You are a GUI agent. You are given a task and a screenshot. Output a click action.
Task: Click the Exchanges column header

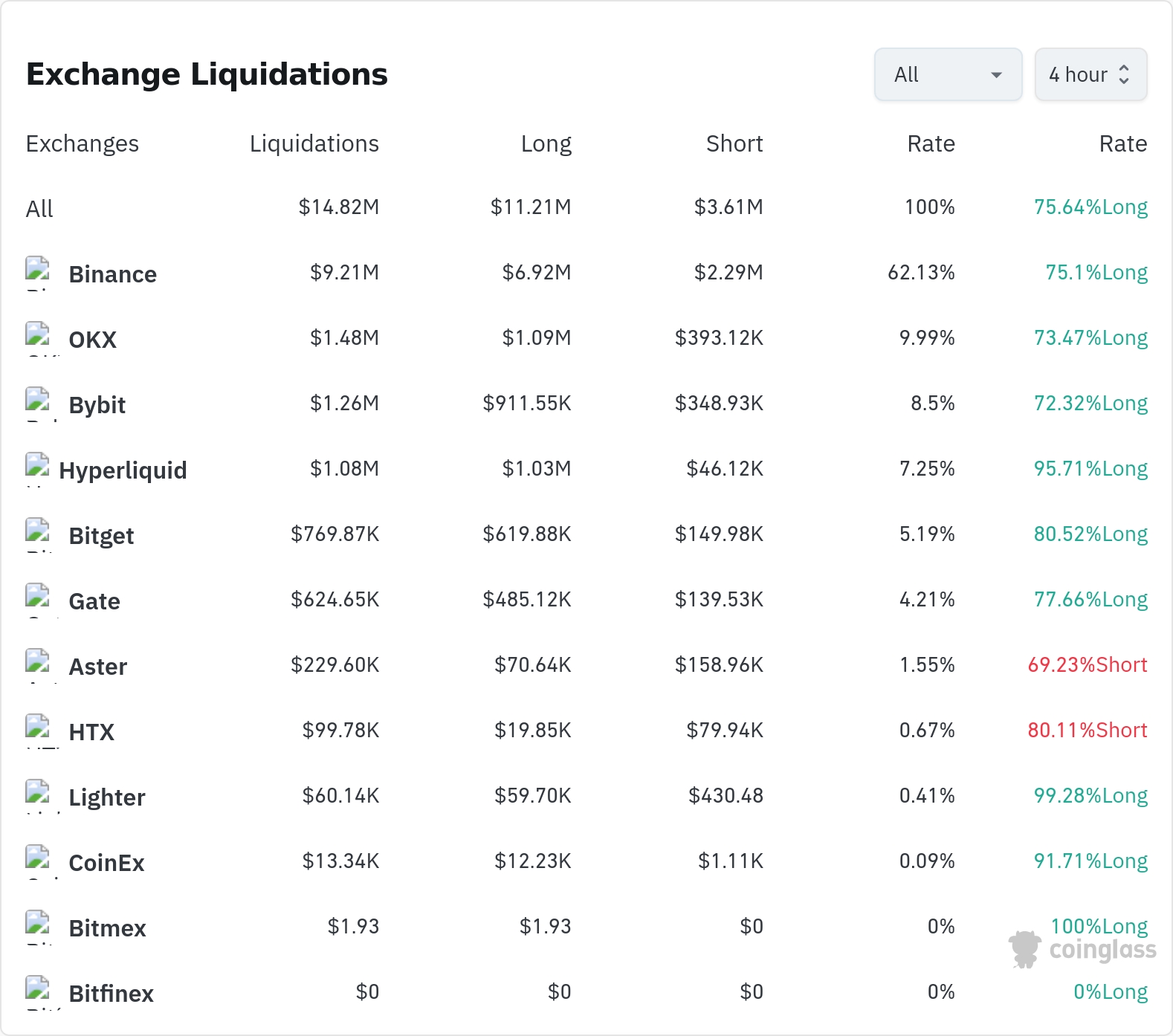tap(83, 143)
